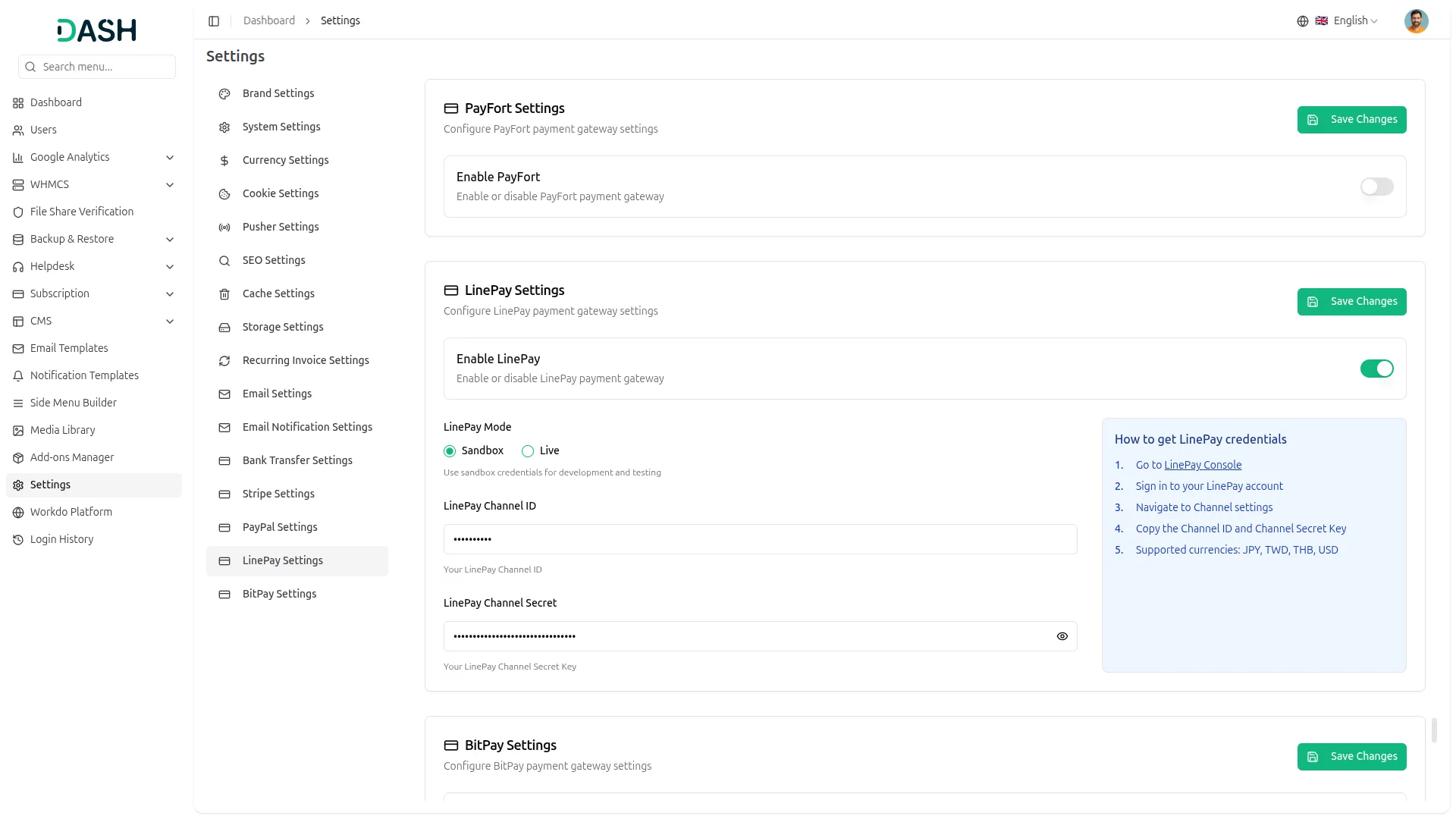This screenshot has width=1456, height=819.
Task: Click the Dashboard grid icon in sidebar
Action: click(x=18, y=103)
